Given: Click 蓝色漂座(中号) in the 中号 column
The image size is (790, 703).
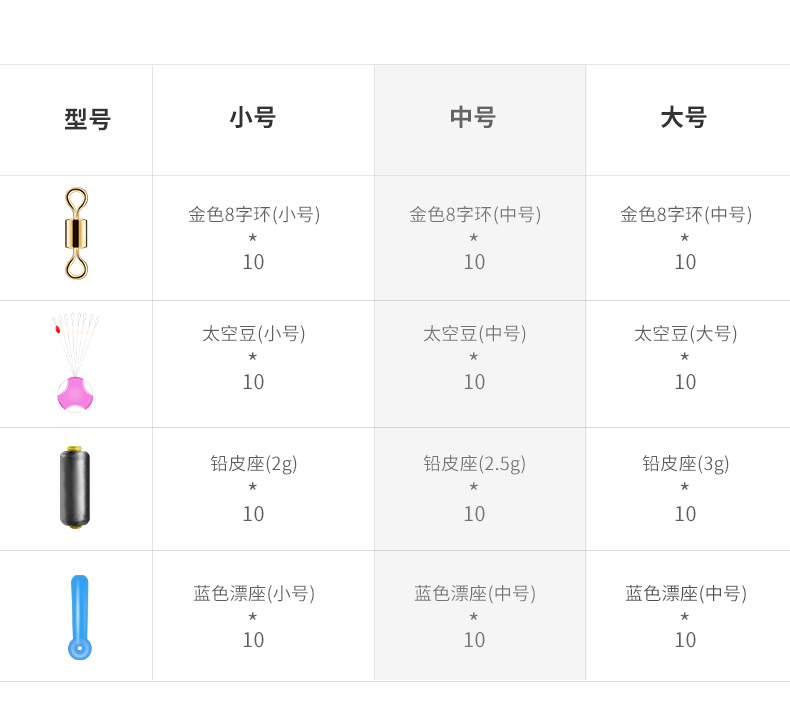Looking at the screenshot, I should tap(475, 593).
